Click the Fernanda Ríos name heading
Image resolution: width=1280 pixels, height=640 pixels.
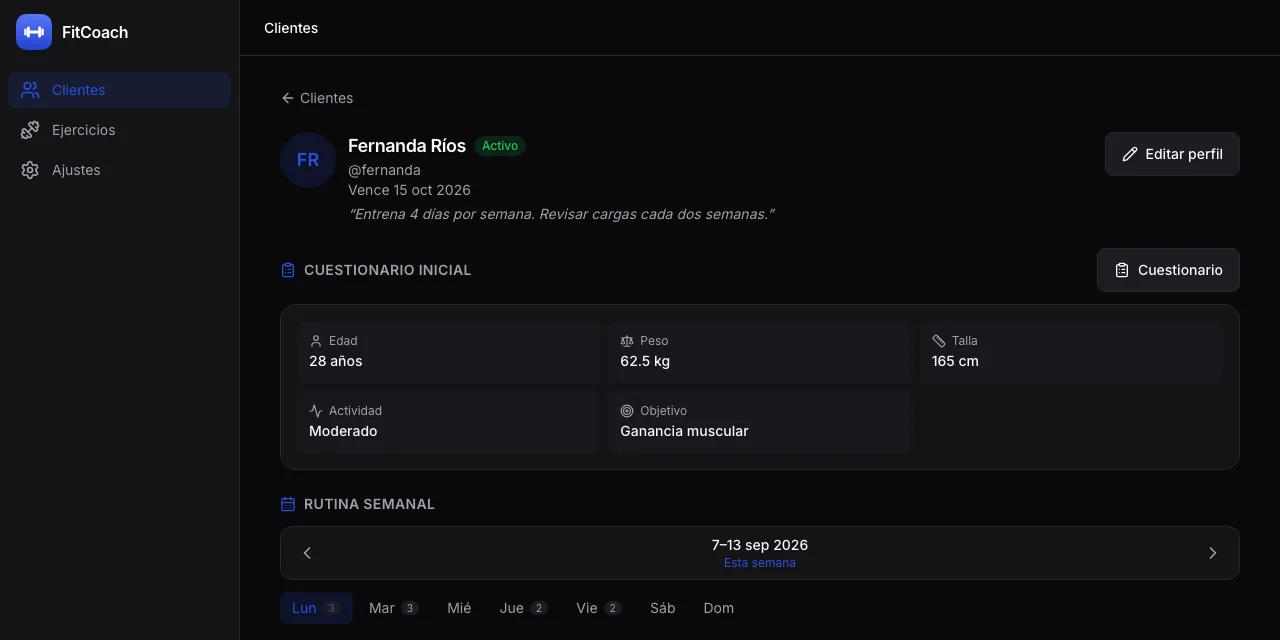point(407,146)
